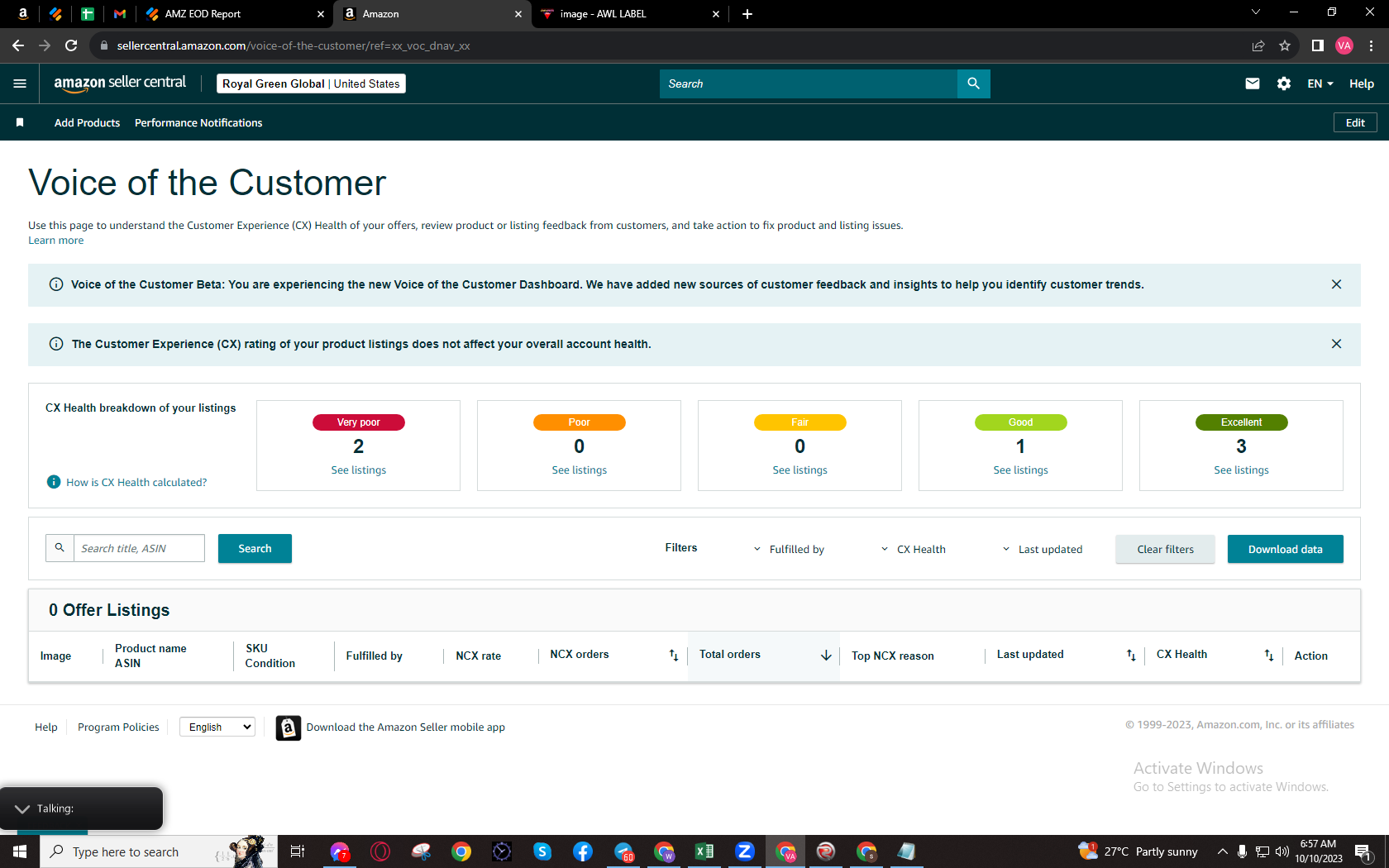Click the browser address bar URL
The image size is (1389, 868).
[x=294, y=45]
